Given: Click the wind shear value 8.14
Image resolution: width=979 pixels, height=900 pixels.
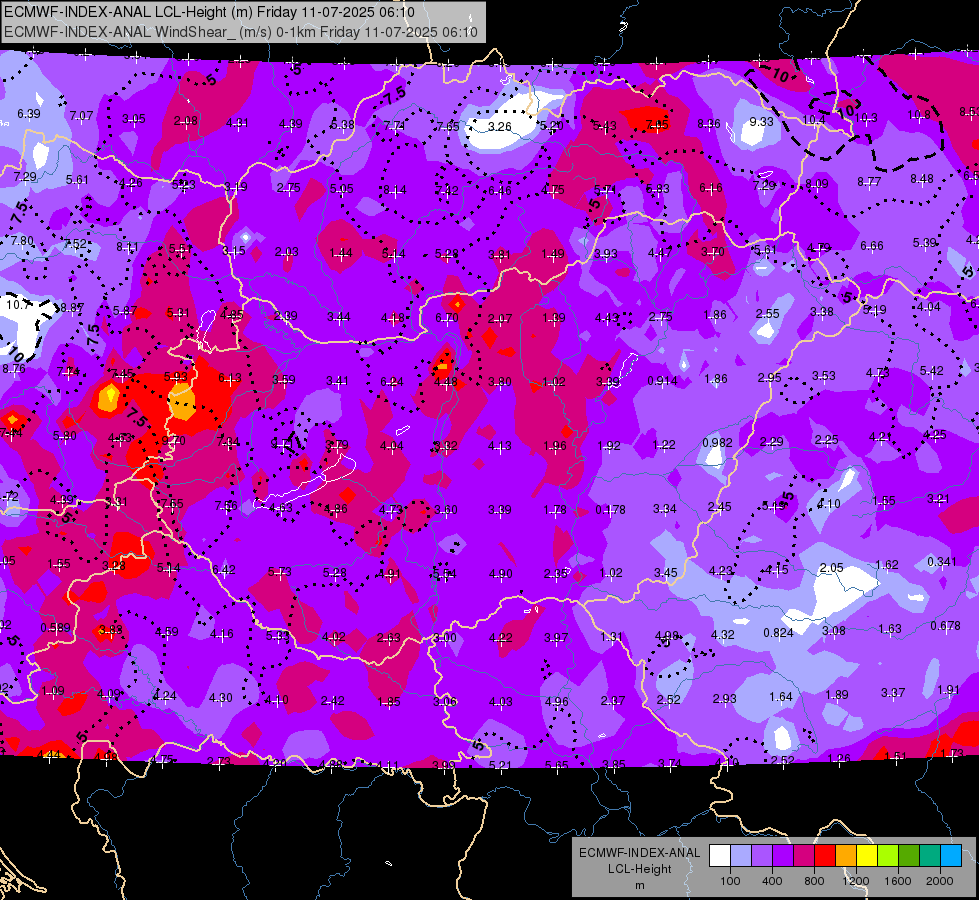Looking at the screenshot, I should 395,190.
